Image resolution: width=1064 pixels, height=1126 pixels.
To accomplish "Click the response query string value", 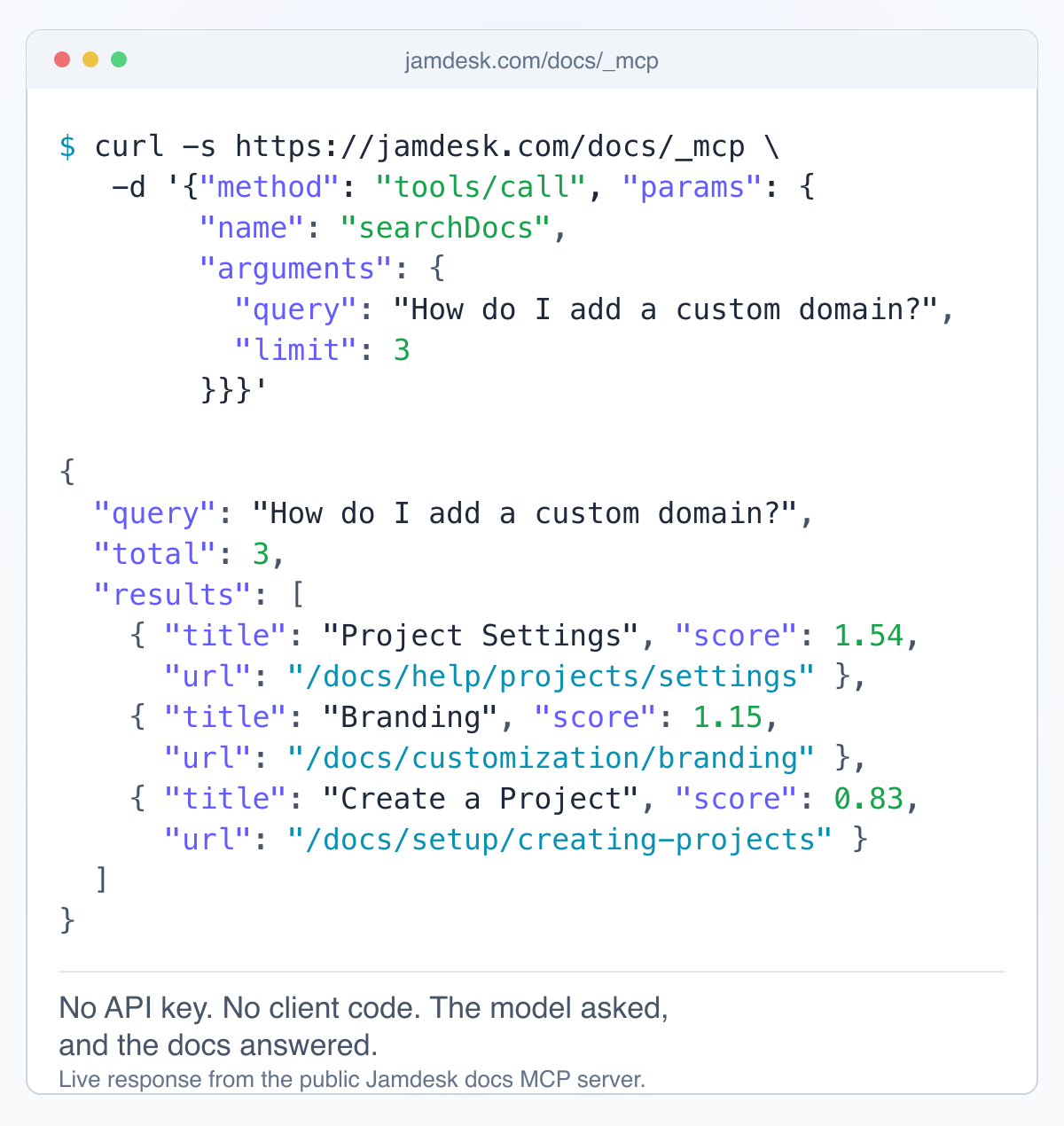I will point(524,513).
